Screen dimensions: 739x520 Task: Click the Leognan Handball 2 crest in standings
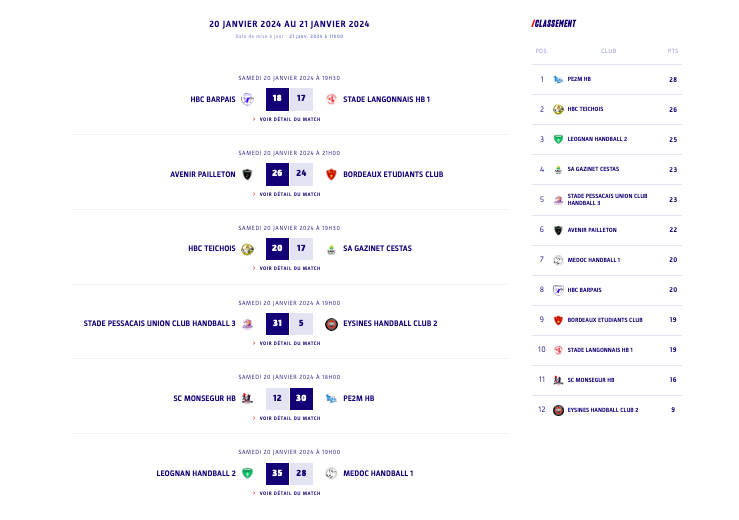pos(558,139)
